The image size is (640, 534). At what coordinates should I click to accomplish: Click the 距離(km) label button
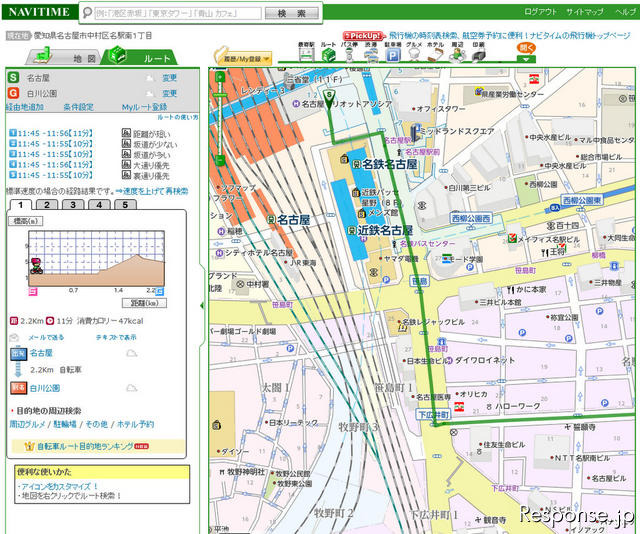(144, 303)
